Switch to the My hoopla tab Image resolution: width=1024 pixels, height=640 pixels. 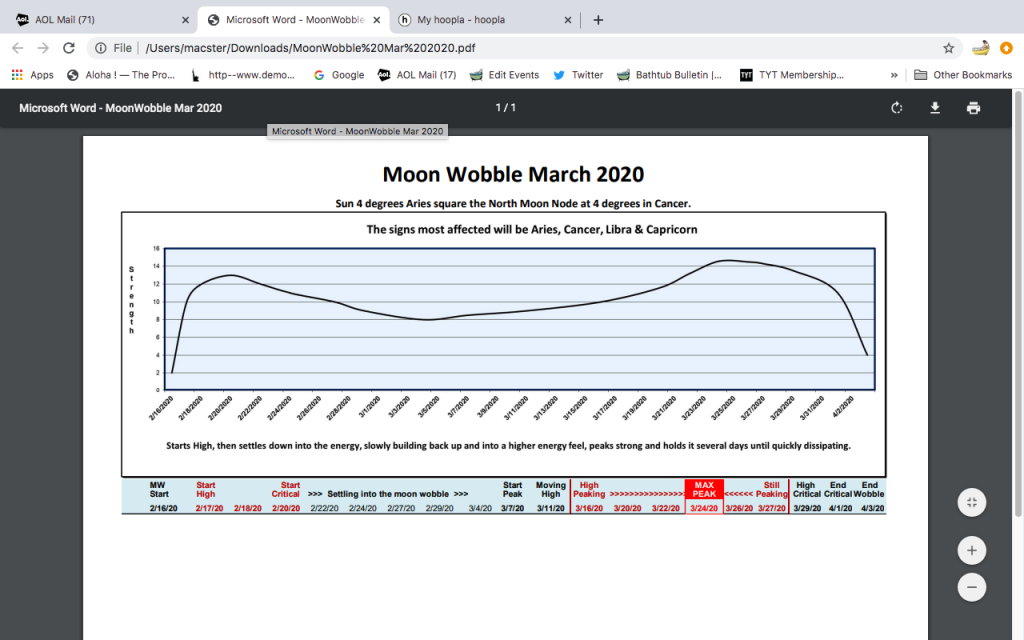pyautogui.click(x=485, y=20)
